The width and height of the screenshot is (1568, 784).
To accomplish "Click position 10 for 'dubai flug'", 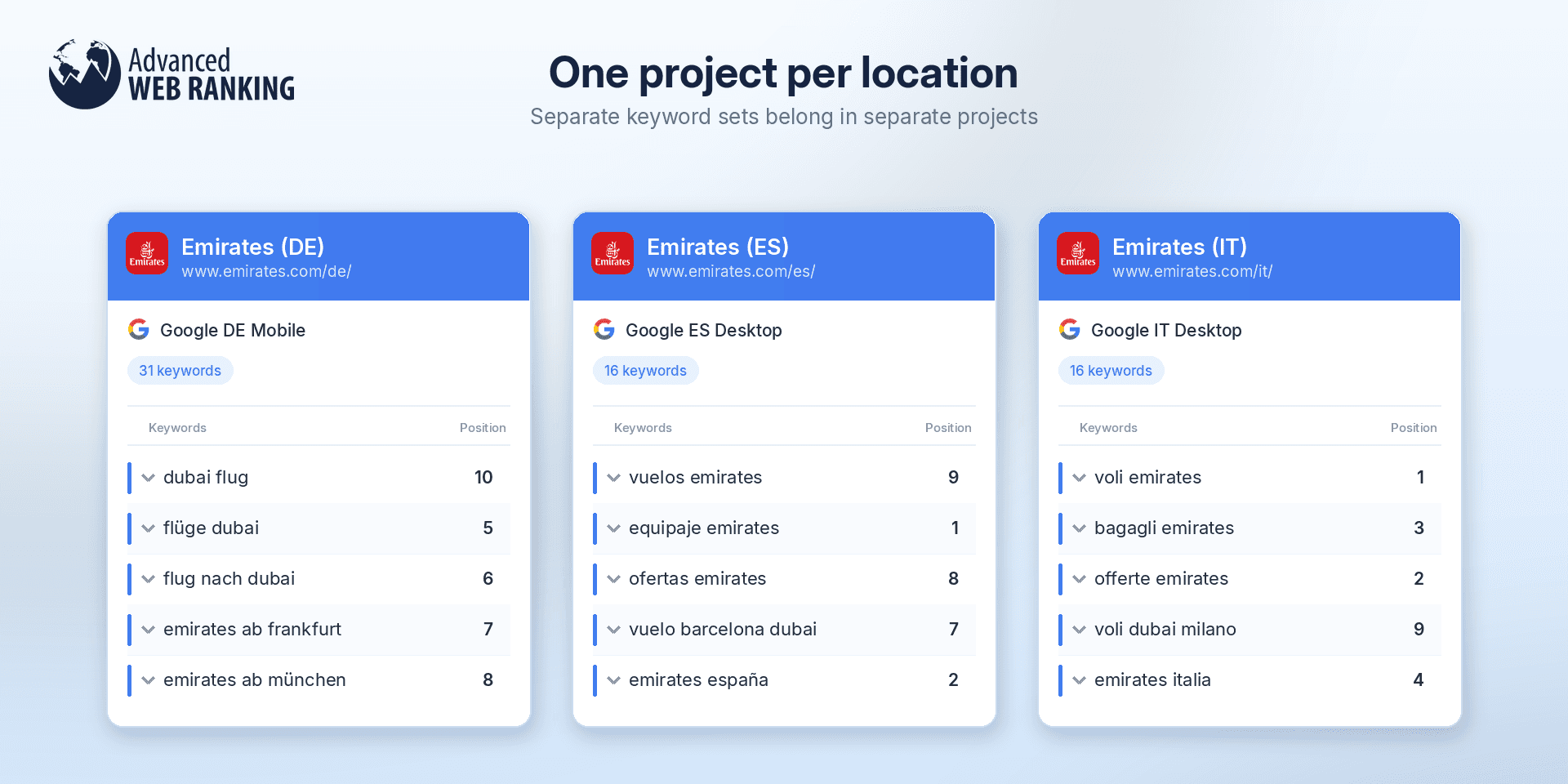I will point(483,478).
